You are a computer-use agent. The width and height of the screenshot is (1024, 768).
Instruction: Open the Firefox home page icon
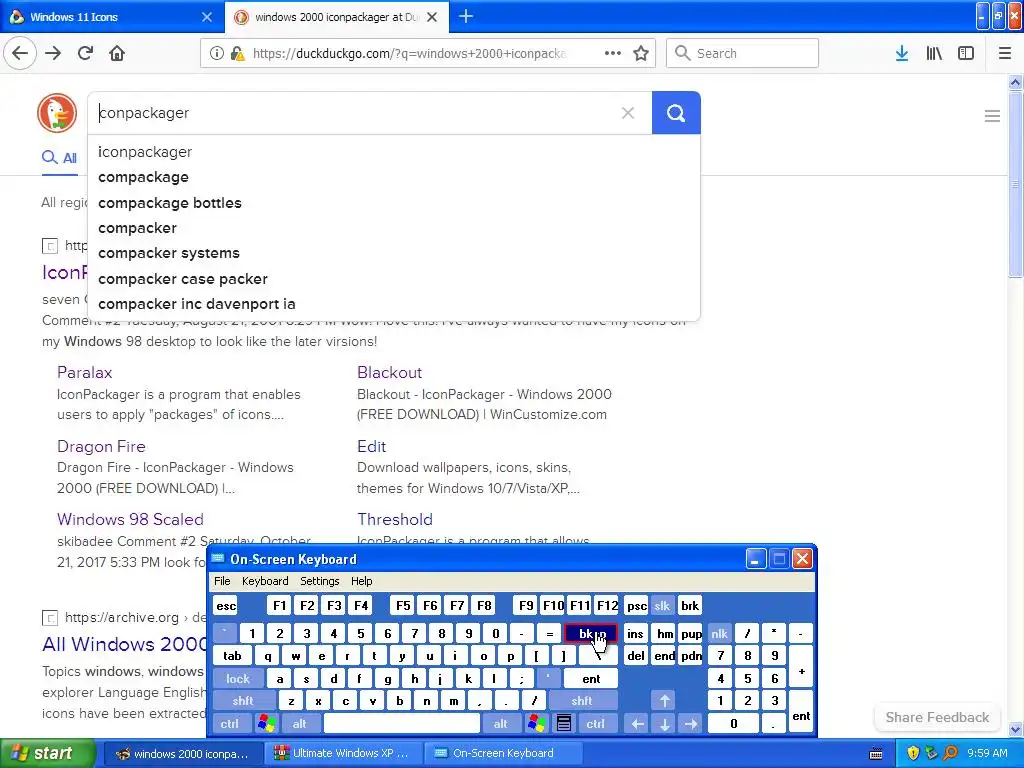[117, 53]
